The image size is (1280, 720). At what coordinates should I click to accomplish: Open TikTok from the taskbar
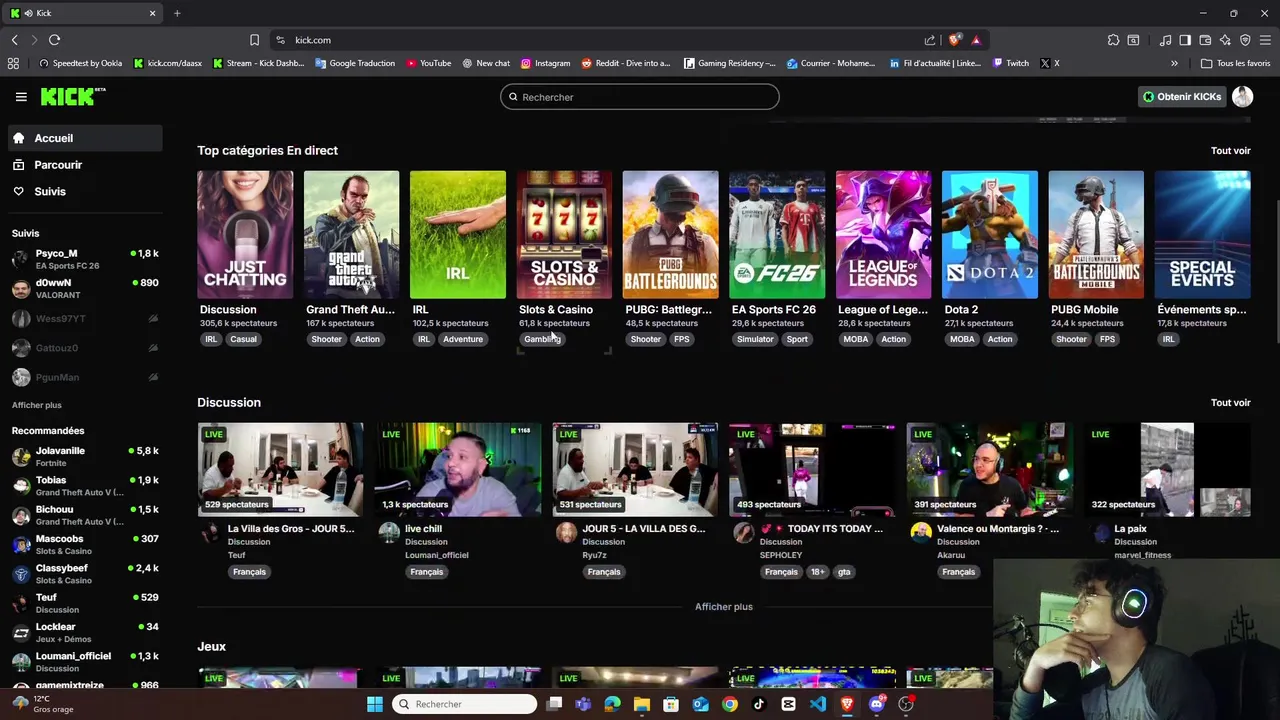click(x=759, y=704)
